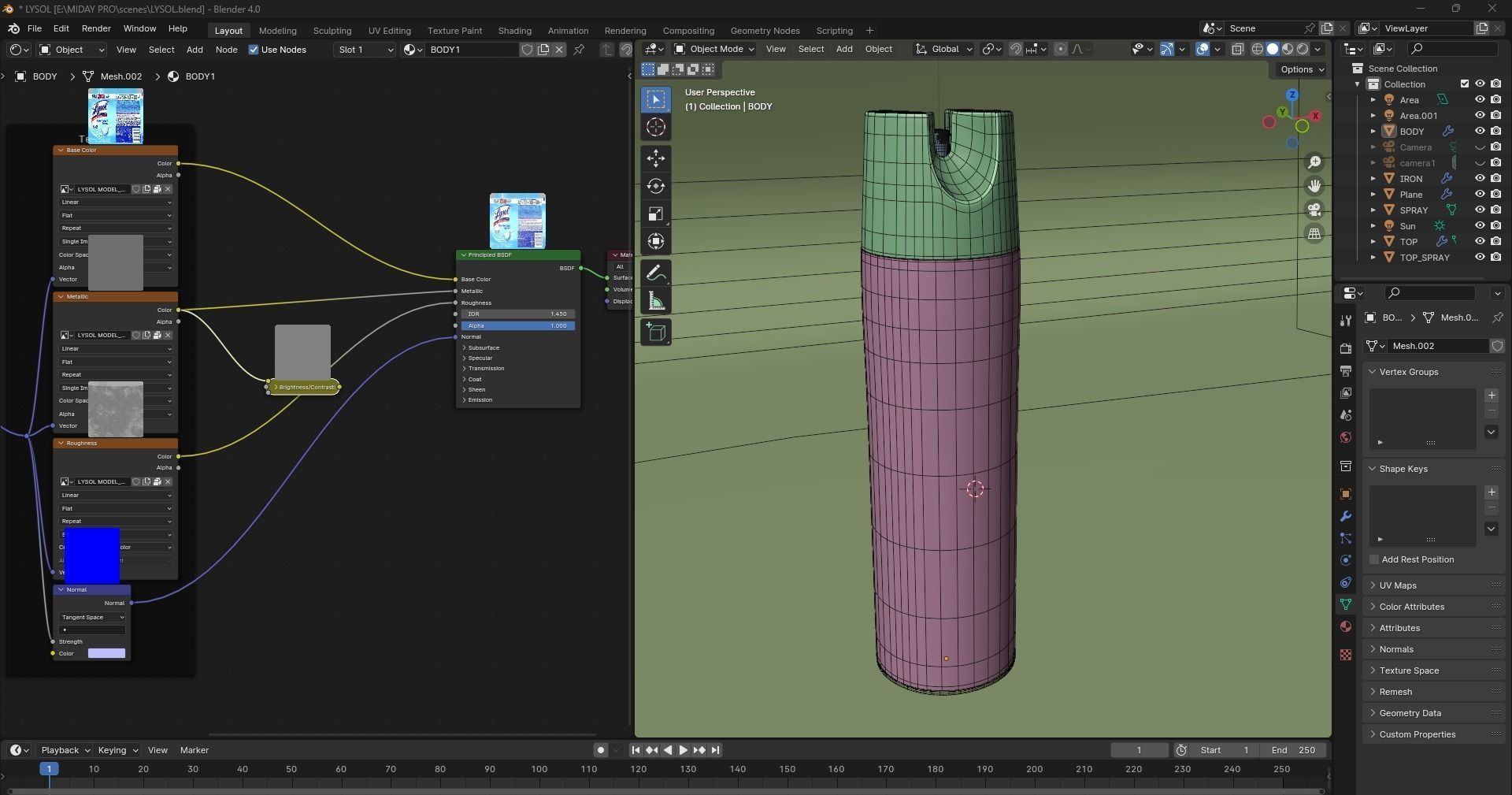This screenshot has height=795, width=1512.
Task: Open the node editor Add menu
Action: 195,50
